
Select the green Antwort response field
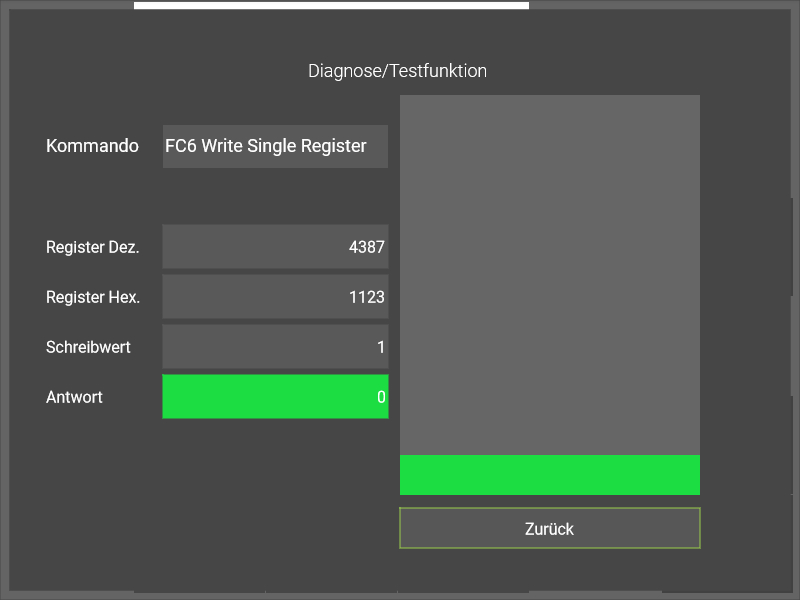click(275, 397)
